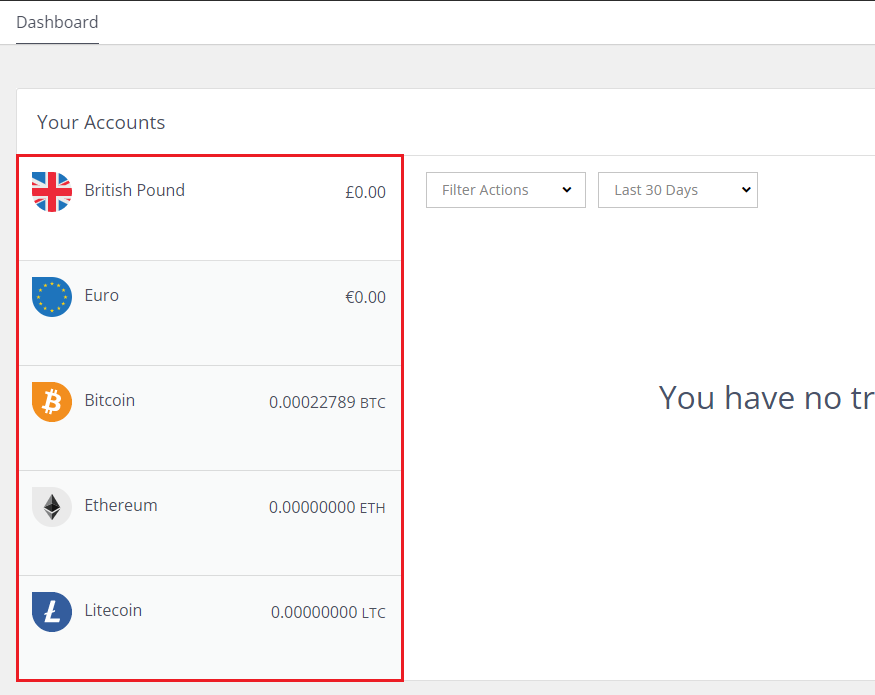This screenshot has height=695, width=875.
Task: Open the Filter Actions dropdown
Action: click(506, 190)
